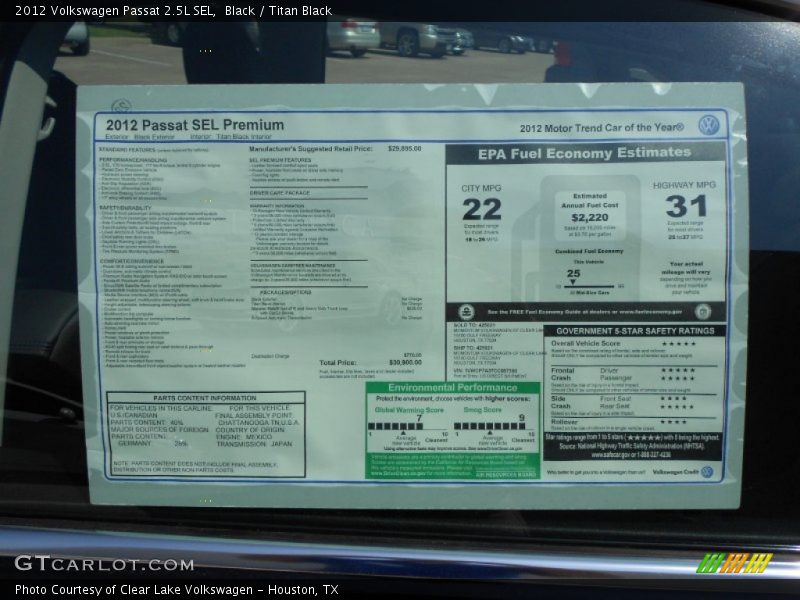This screenshot has height=600, width=800.
Task: Click the 'SHIP TO' dealer address block
Action: (x=499, y=356)
